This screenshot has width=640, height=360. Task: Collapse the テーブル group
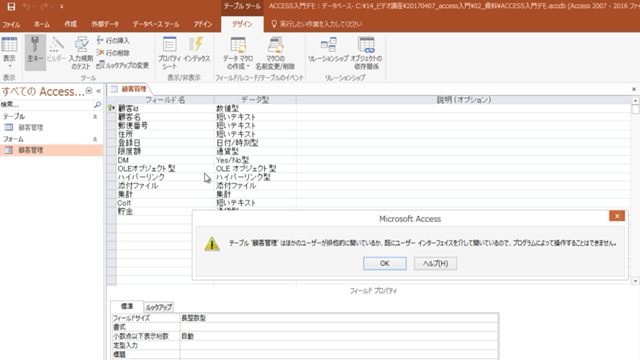(95, 117)
